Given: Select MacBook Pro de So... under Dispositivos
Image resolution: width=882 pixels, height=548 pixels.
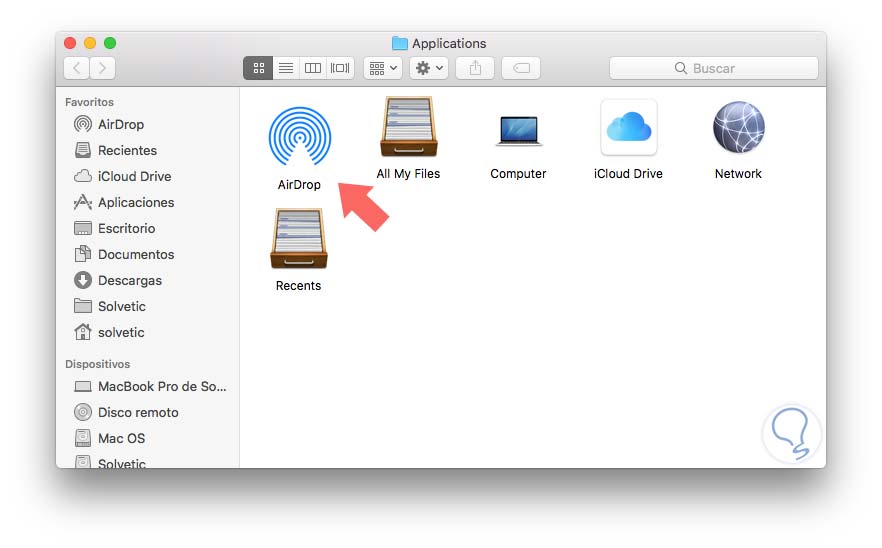Looking at the screenshot, I should pyautogui.click(x=147, y=387).
